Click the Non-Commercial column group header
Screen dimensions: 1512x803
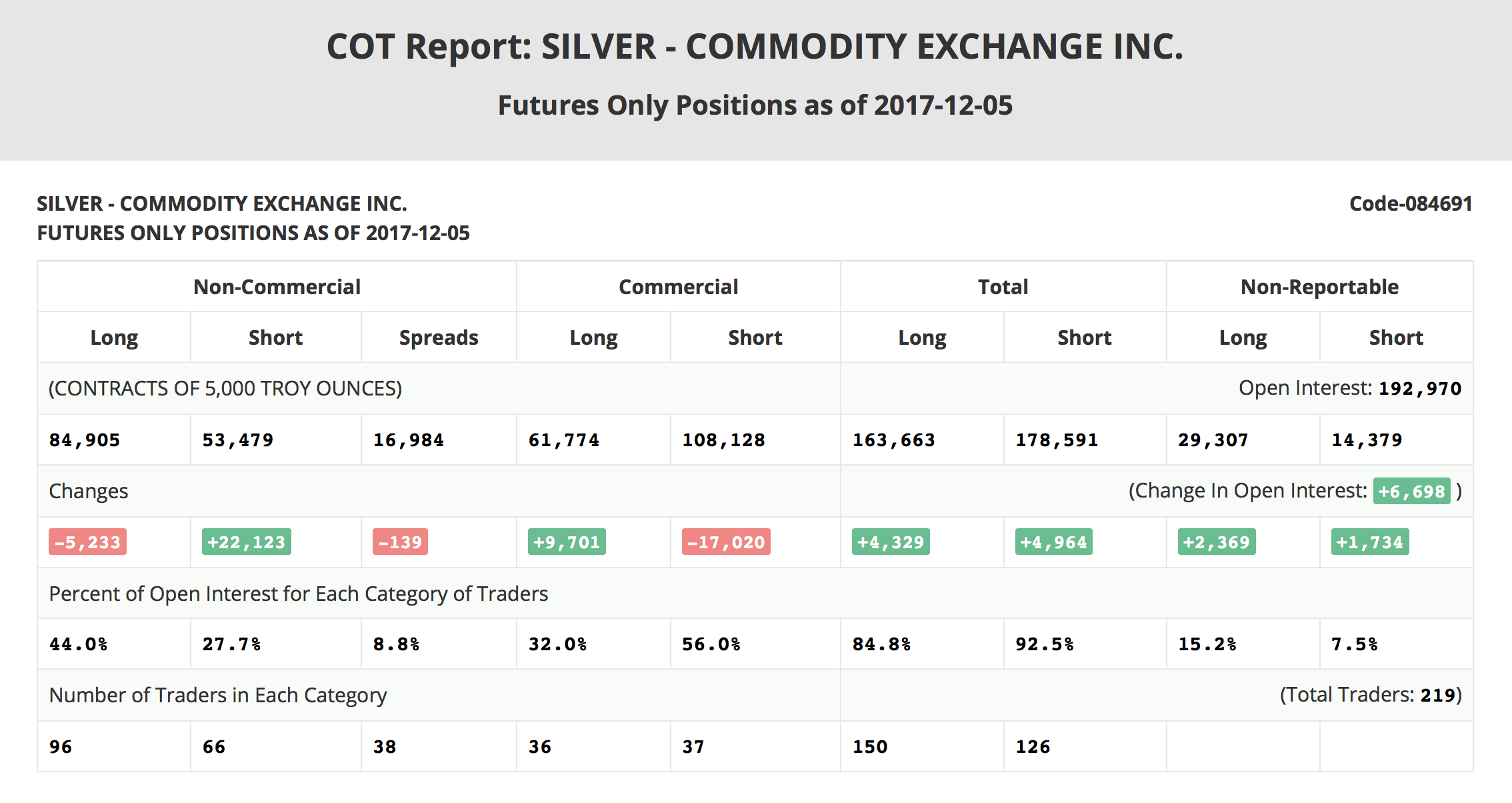(277, 287)
